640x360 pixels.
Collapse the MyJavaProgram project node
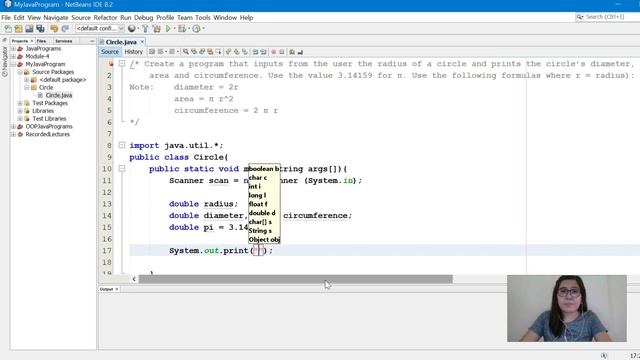click(13, 64)
